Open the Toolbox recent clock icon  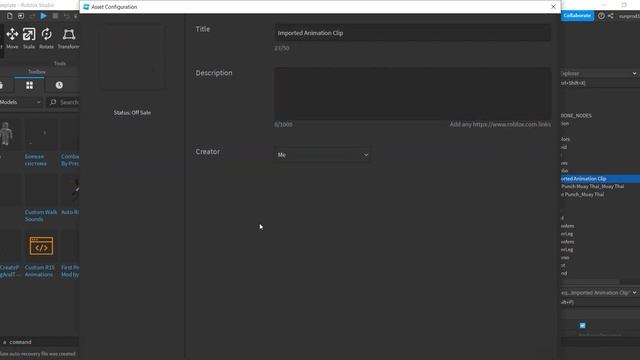tap(59, 85)
